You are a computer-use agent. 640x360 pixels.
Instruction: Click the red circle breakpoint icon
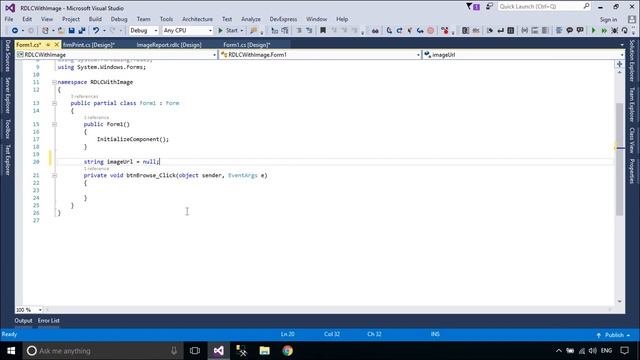(430, 31)
